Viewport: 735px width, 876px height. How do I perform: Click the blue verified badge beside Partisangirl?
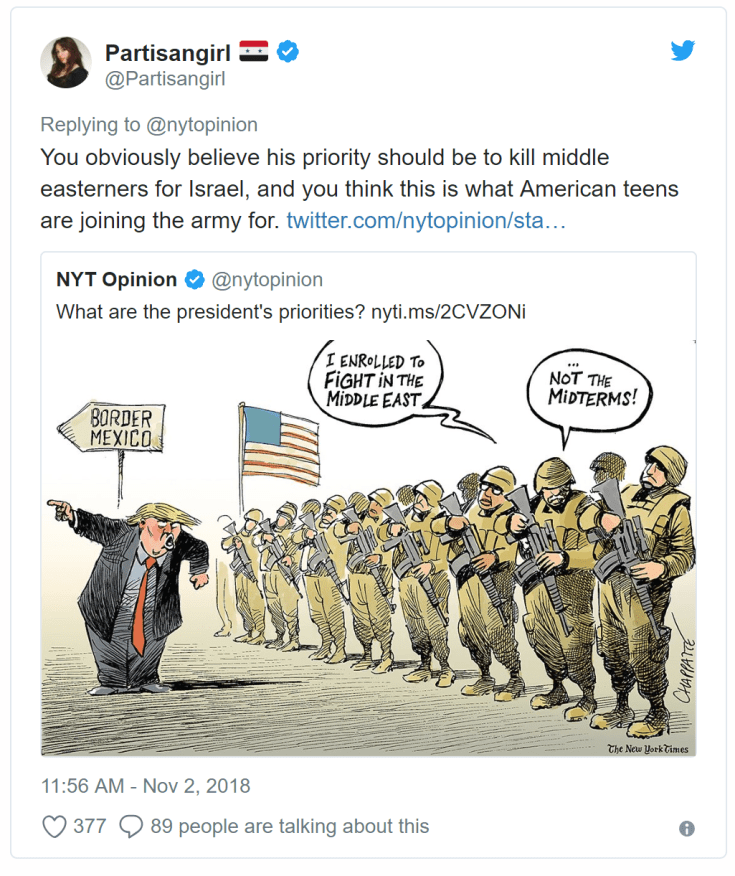coord(288,51)
